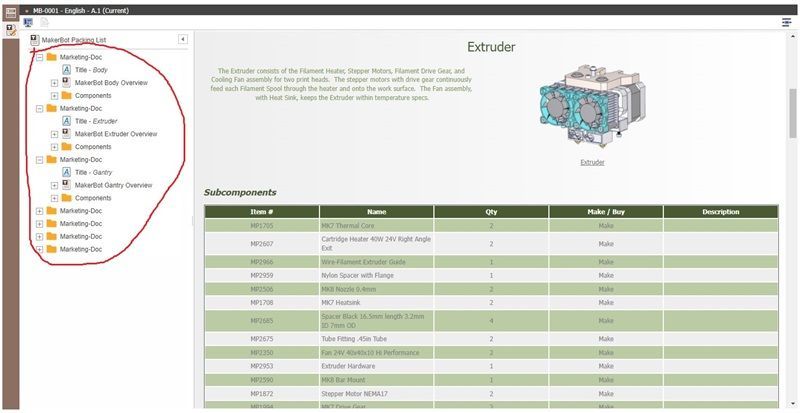Collapse the tree panel with the arrow button
Screen dimensions: 800x413
coord(183,39)
